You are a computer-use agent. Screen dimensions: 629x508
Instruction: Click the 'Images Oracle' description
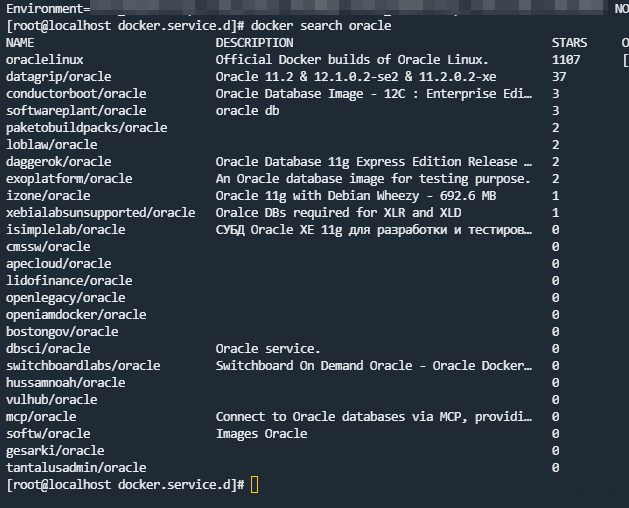coord(261,433)
